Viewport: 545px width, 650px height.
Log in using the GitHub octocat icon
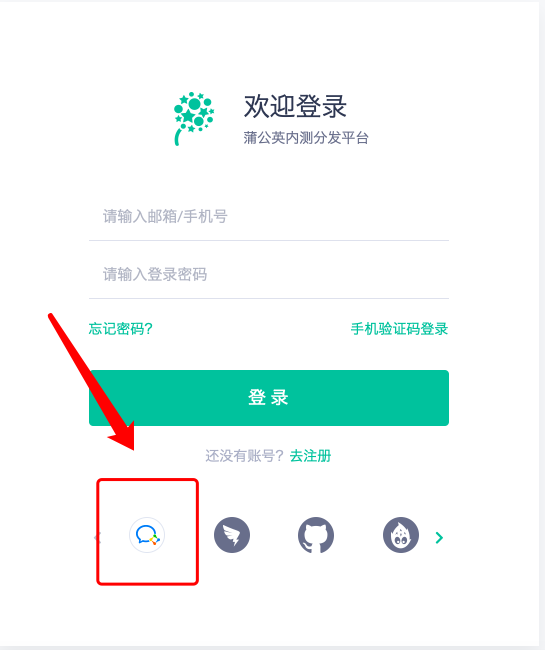click(x=316, y=535)
